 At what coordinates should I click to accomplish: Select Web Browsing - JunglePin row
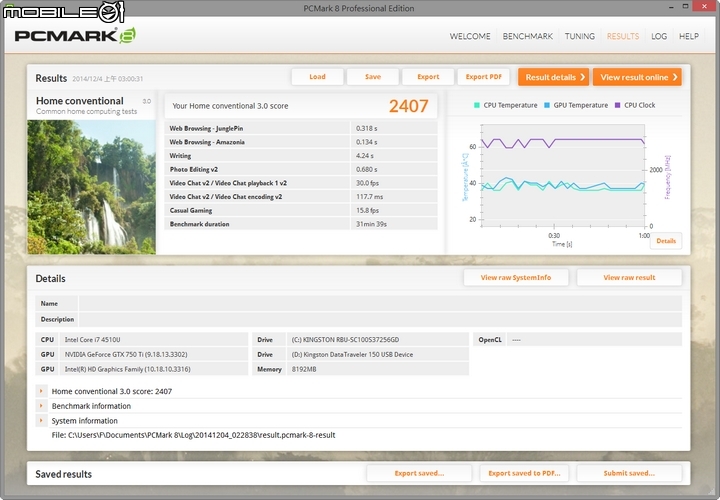point(301,128)
